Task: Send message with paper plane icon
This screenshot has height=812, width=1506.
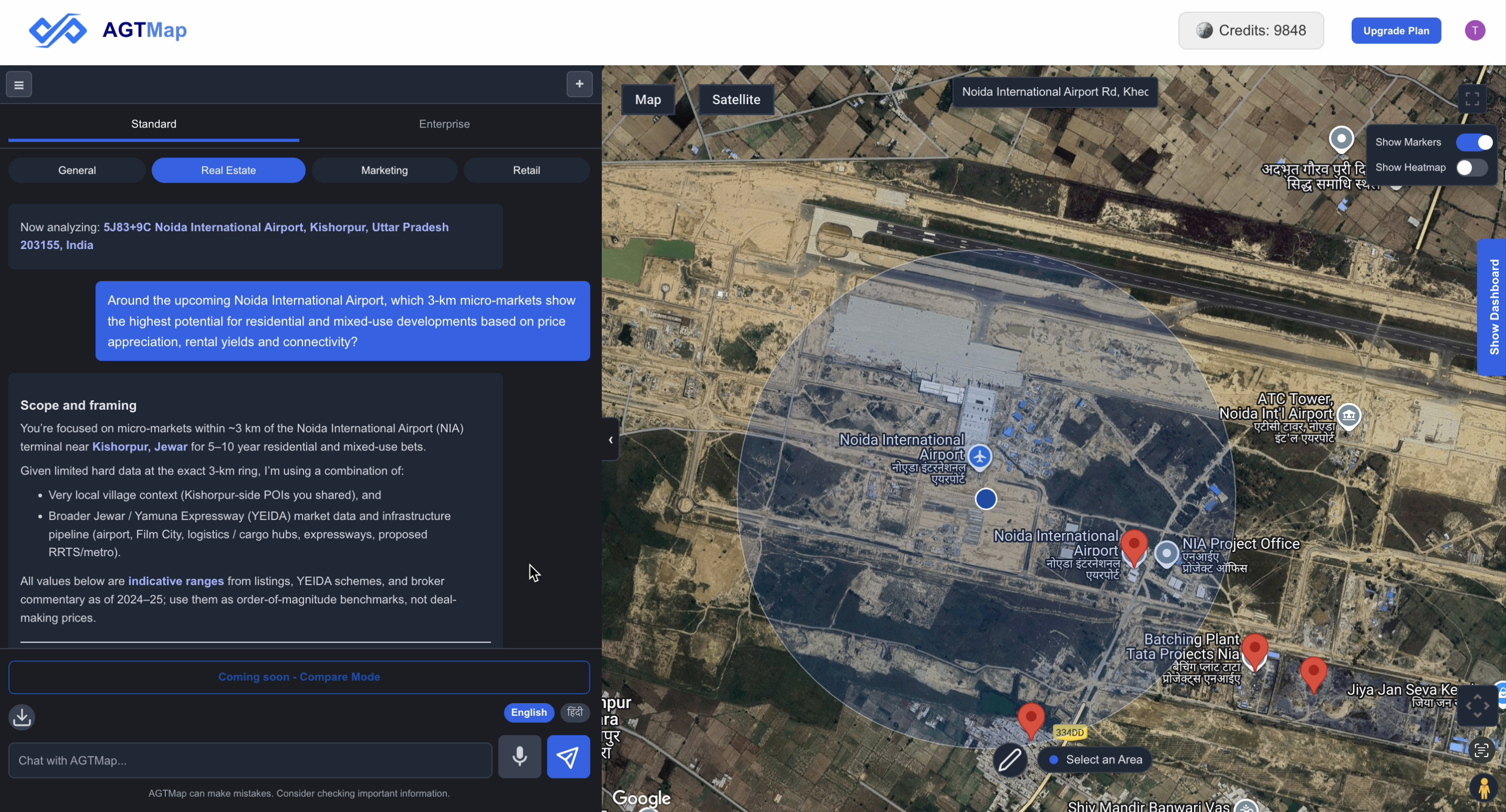Action: coord(568,757)
